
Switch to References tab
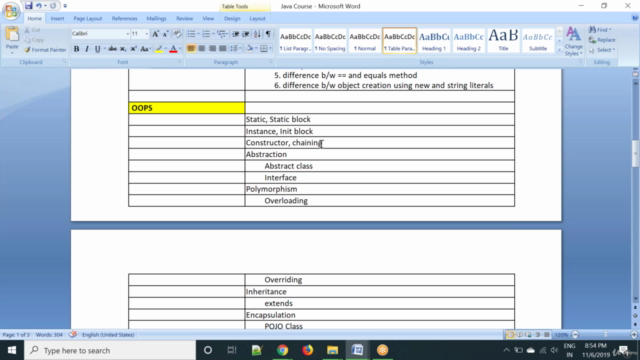(x=124, y=19)
